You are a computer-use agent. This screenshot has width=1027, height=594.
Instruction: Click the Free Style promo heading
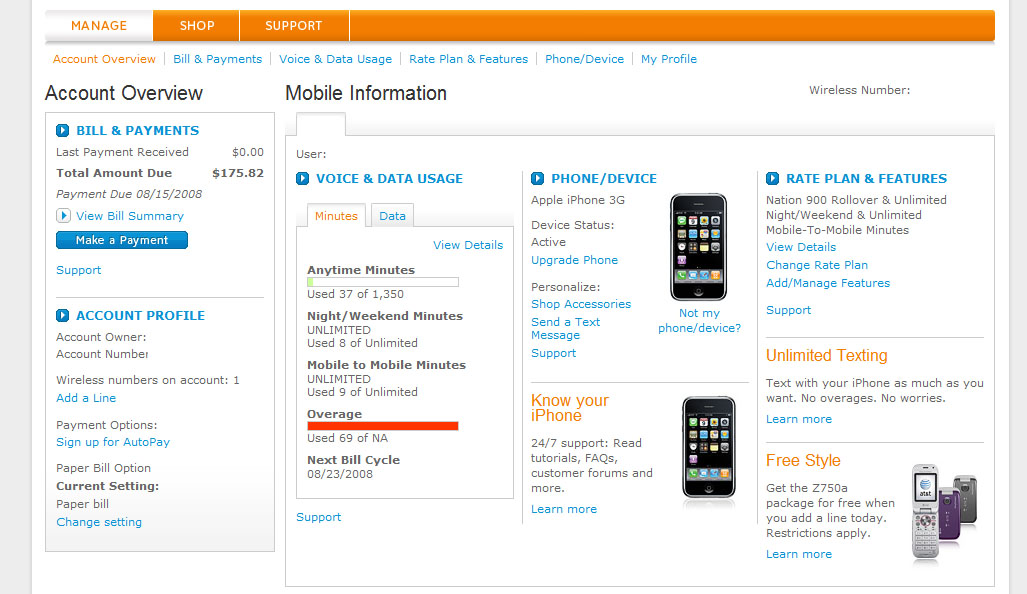coord(803,460)
